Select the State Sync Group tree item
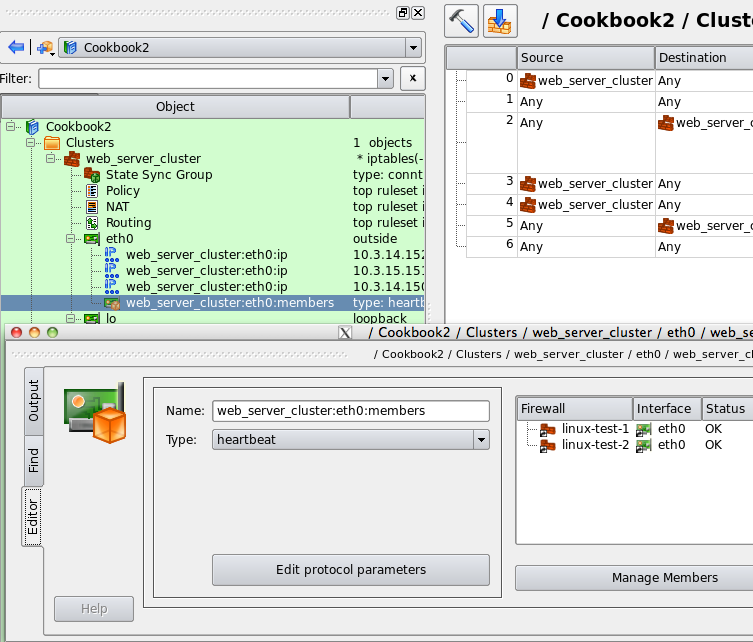This screenshot has height=642, width=753. [158, 175]
